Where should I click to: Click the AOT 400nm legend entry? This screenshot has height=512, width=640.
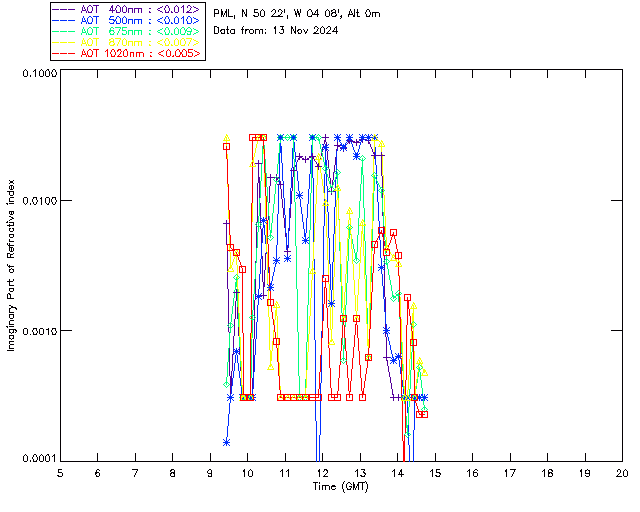[x=127, y=9]
